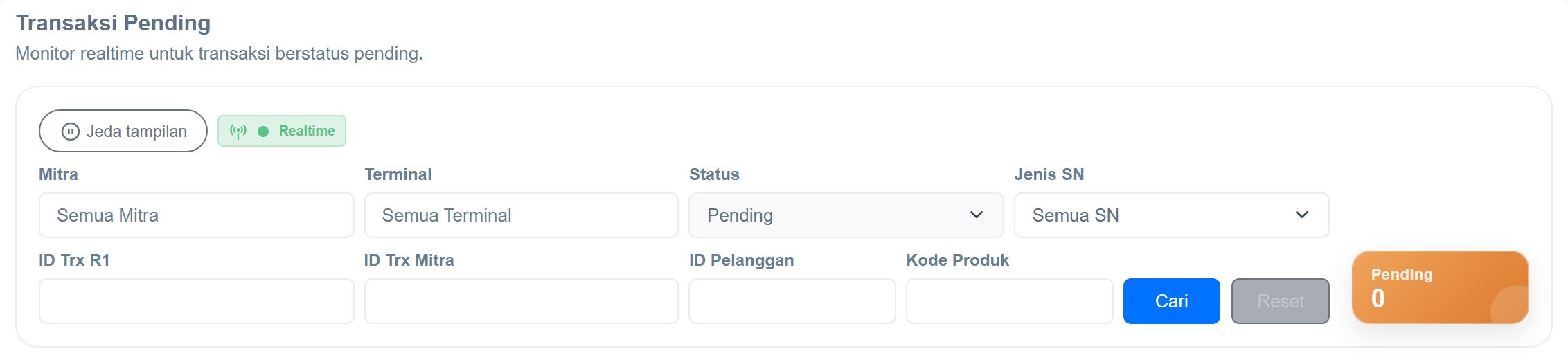Click the green status dot in Realtime badge
1568x360 pixels.
click(x=263, y=131)
